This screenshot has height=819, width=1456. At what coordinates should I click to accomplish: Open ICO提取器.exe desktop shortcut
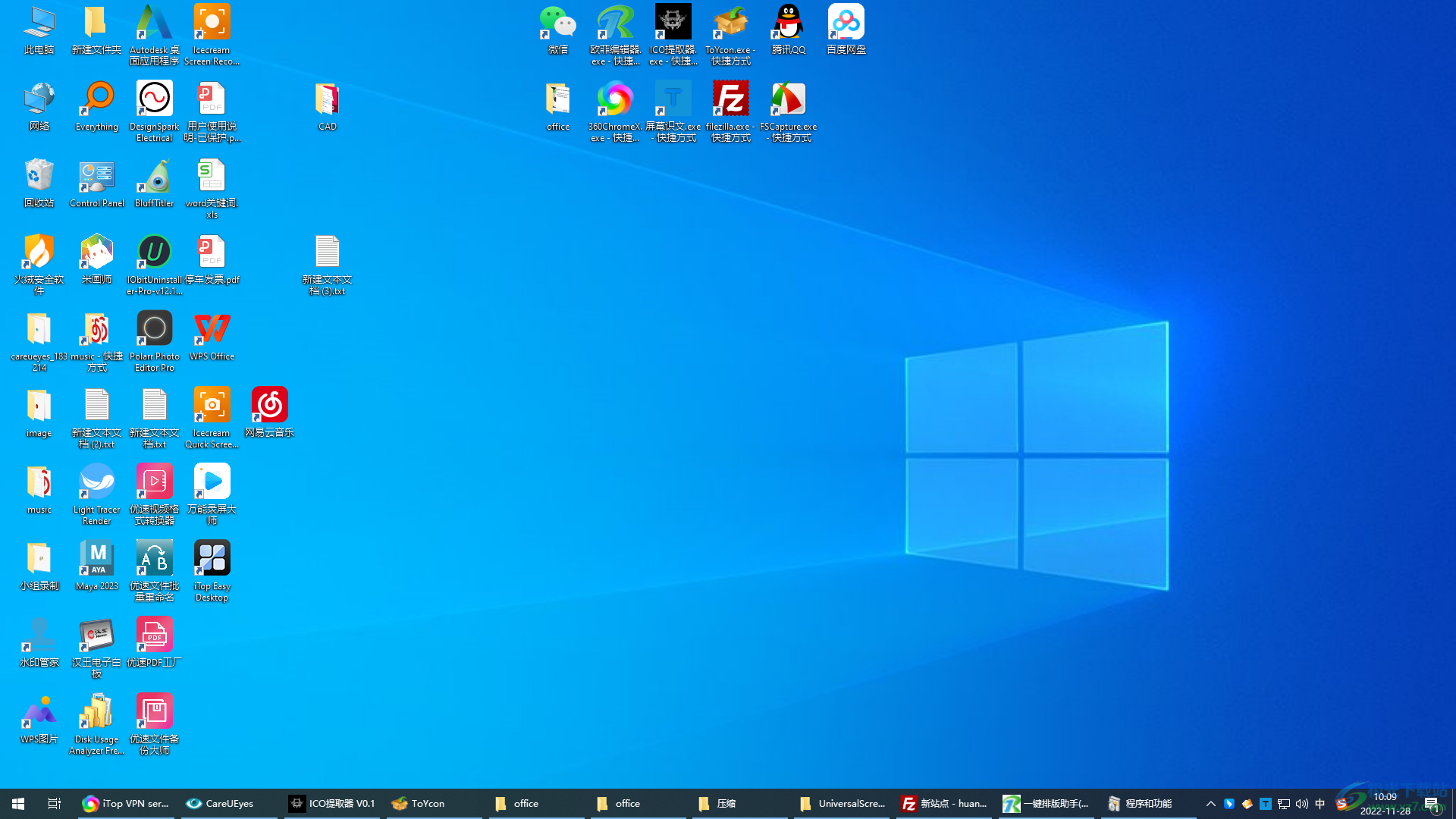[x=673, y=35]
